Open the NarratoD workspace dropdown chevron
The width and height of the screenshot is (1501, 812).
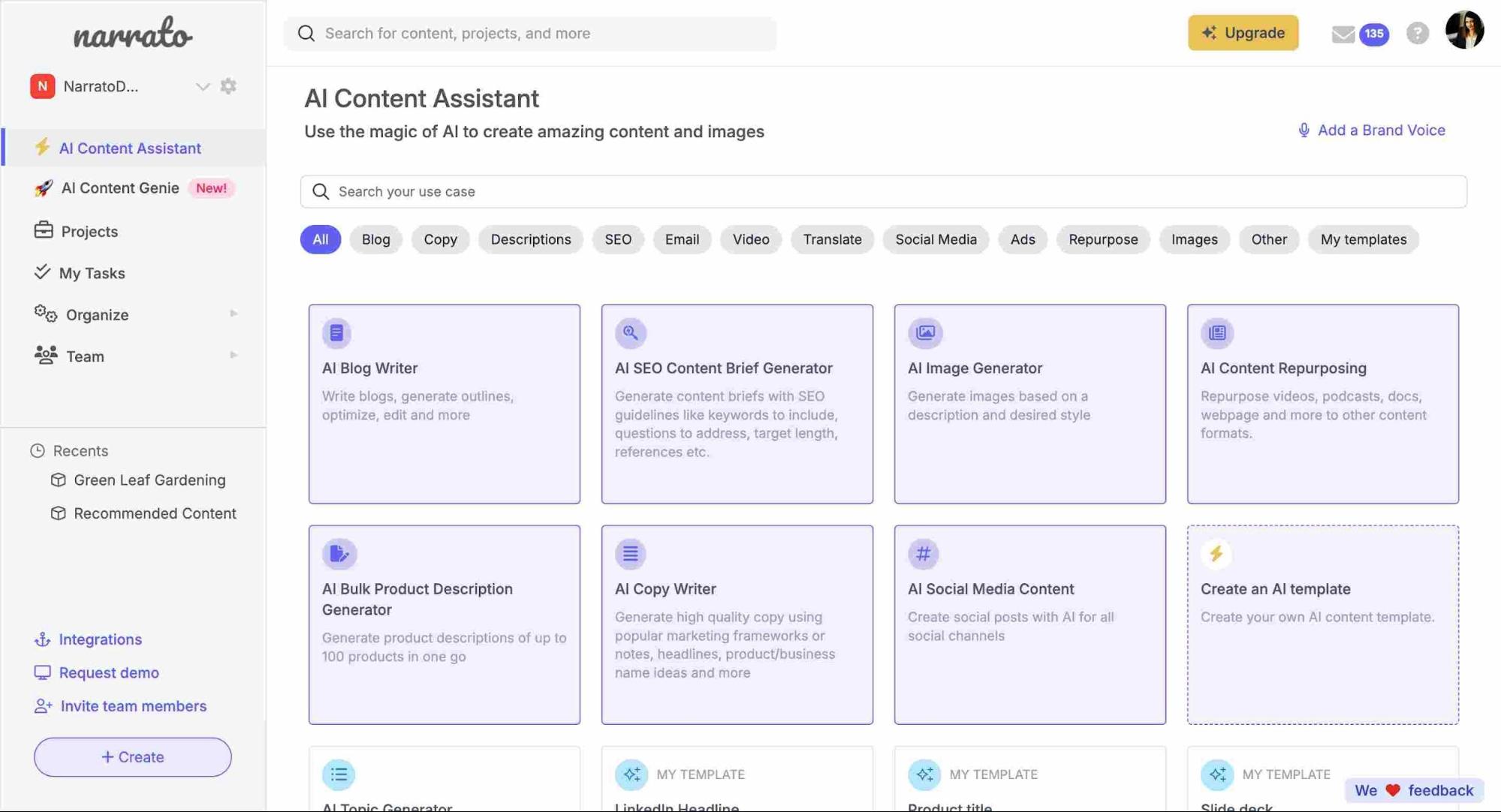tap(202, 86)
